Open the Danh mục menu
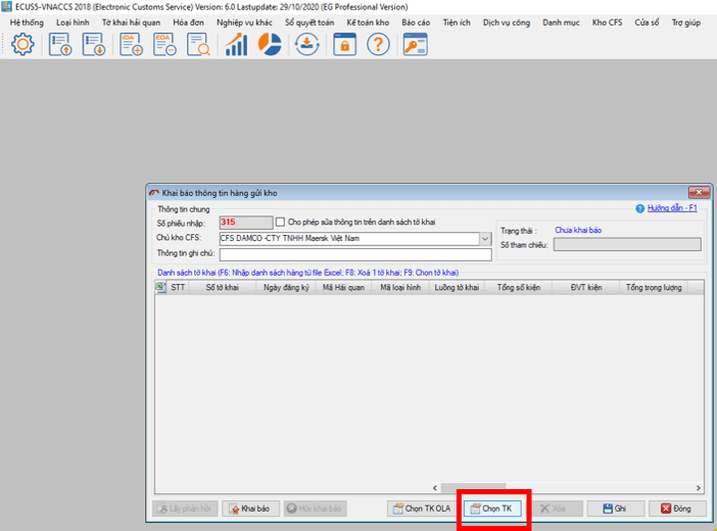 pos(559,21)
